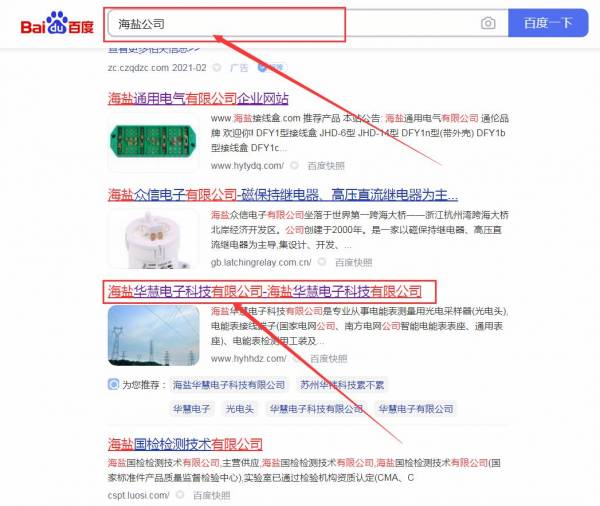
Task: Open 海盐国检检测技术有限公司 result
Action: (x=185, y=444)
